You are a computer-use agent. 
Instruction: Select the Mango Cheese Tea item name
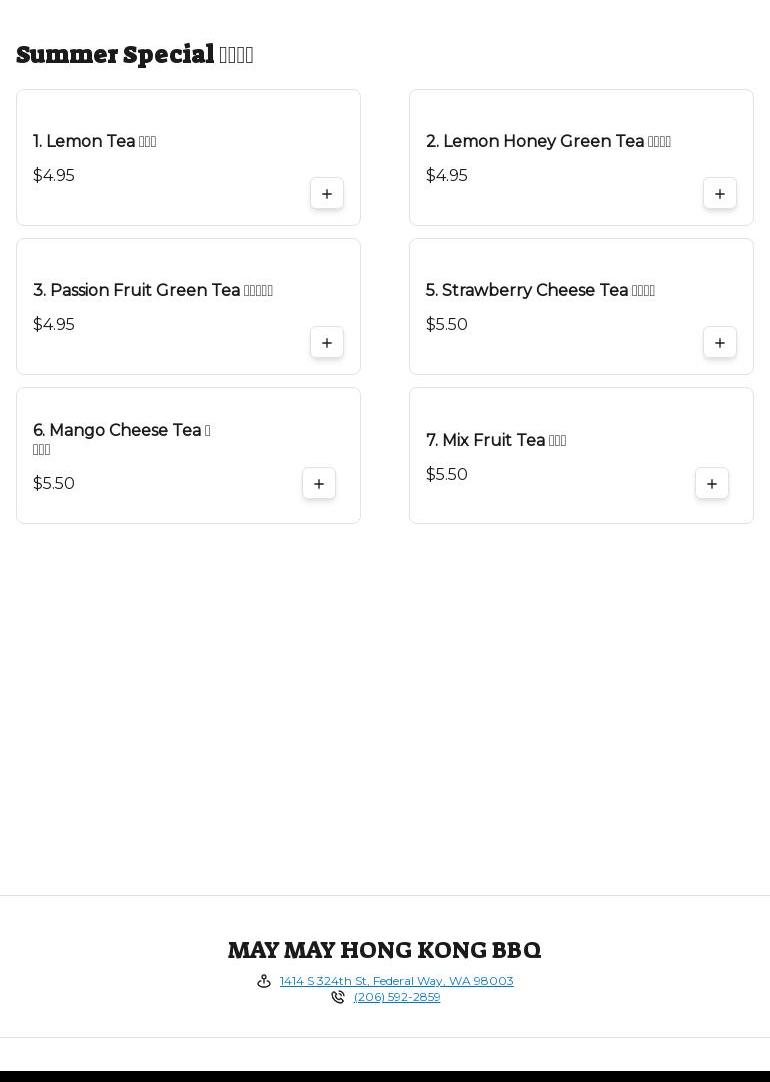click(x=121, y=438)
